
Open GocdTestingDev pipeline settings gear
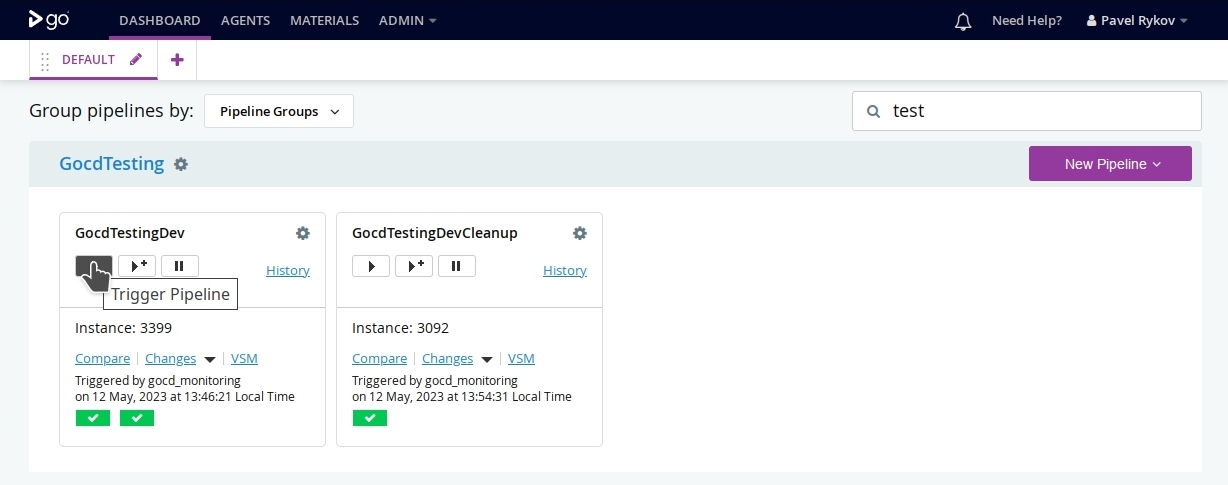303,233
